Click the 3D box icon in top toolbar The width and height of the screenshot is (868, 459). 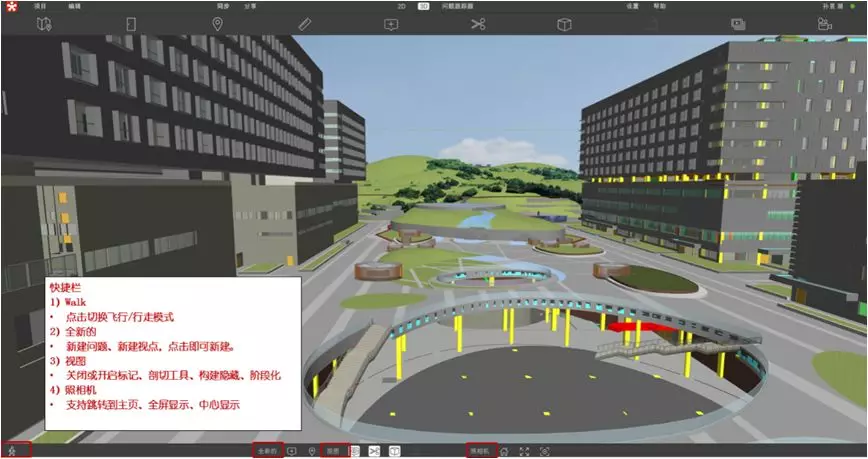(564, 24)
